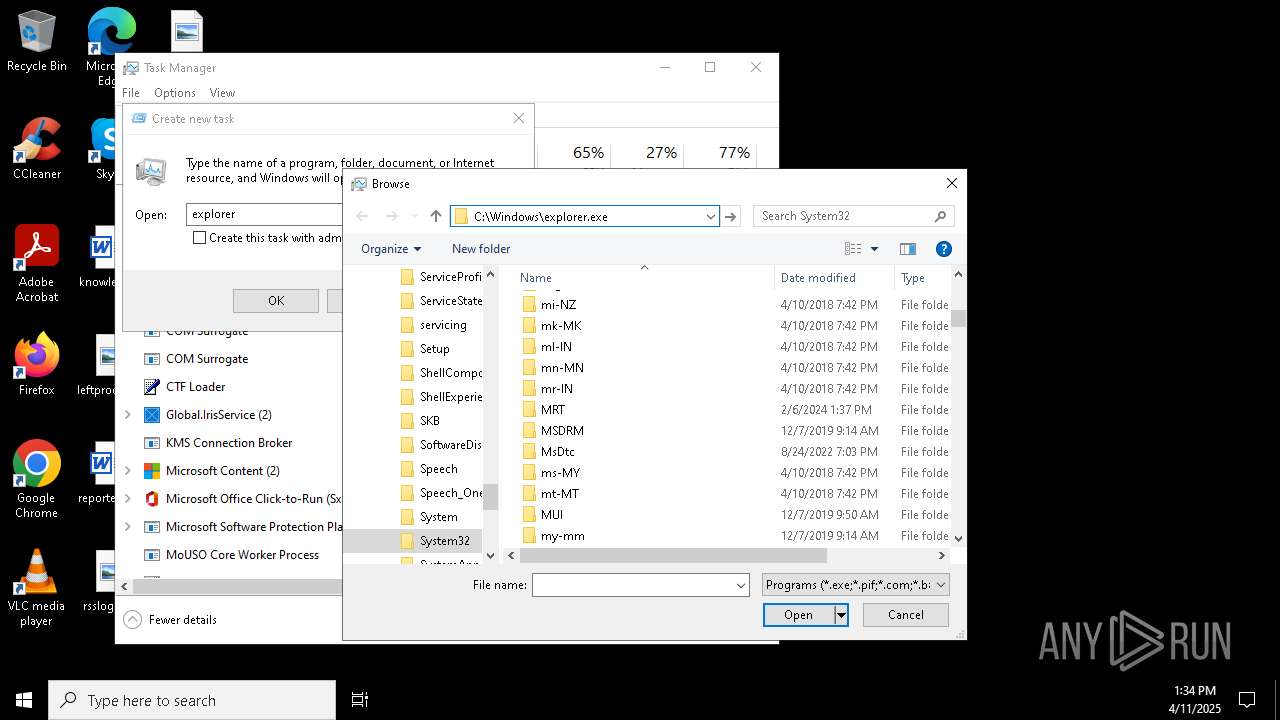Click the file list horizontal scrollbar

(x=675, y=555)
